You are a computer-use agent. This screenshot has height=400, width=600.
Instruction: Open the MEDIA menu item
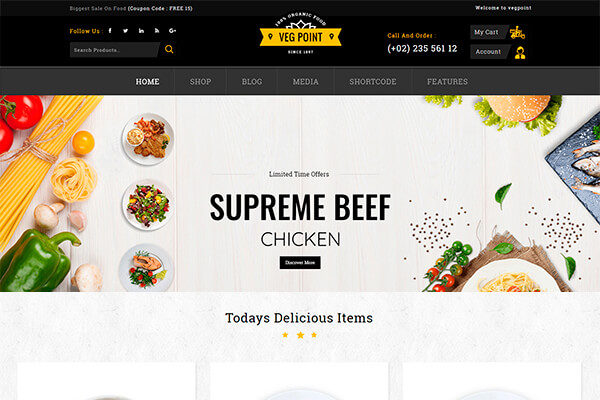(x=305, y=82)
